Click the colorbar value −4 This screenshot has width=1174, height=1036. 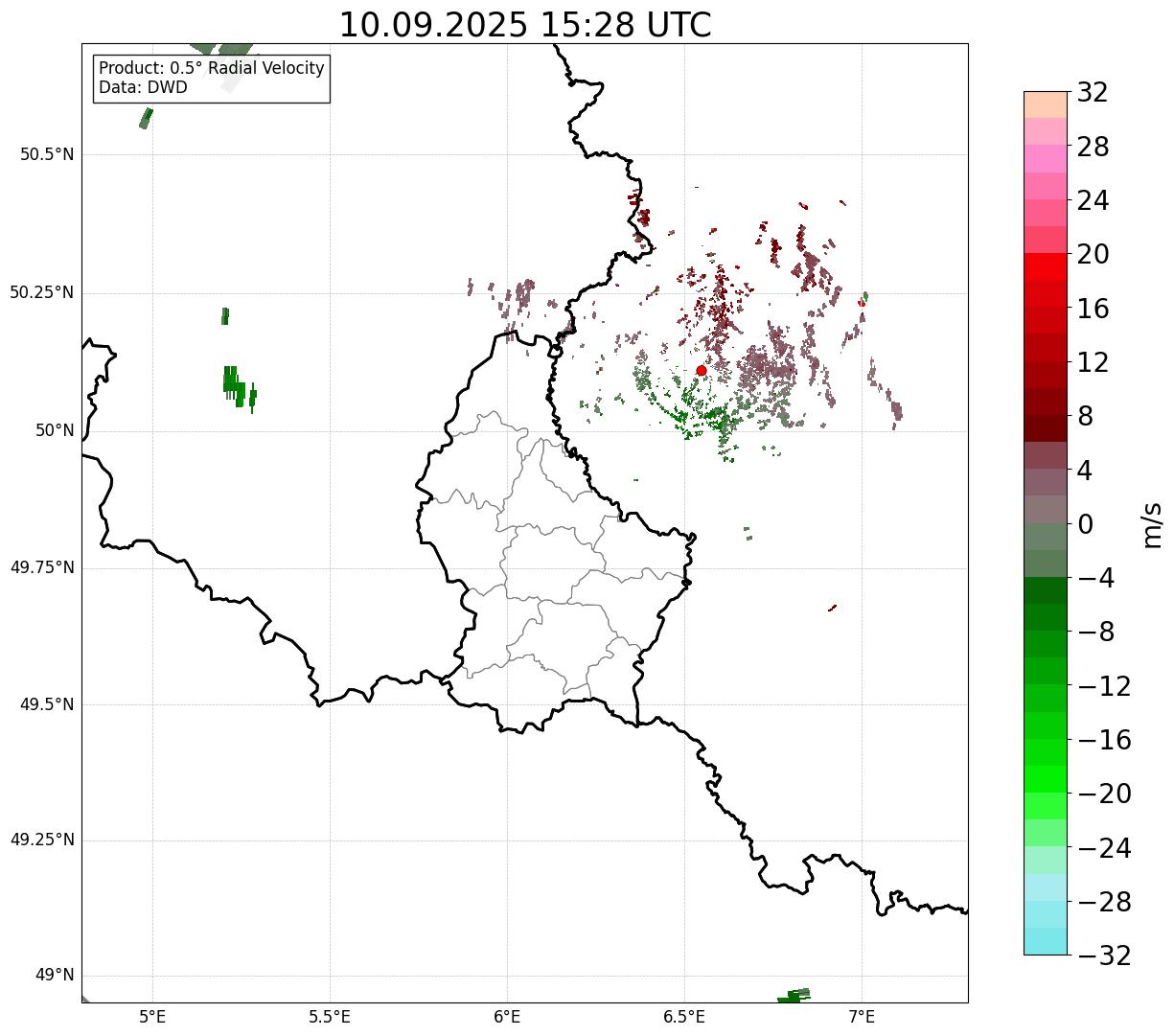point(1096,578)
